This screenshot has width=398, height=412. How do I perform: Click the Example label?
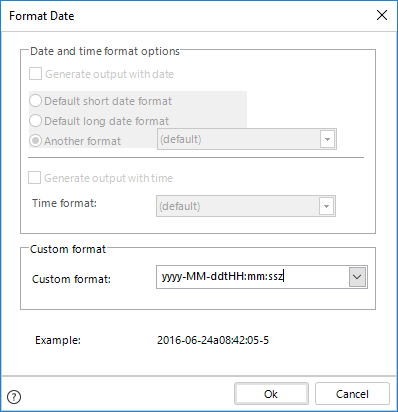pos(58,340)
